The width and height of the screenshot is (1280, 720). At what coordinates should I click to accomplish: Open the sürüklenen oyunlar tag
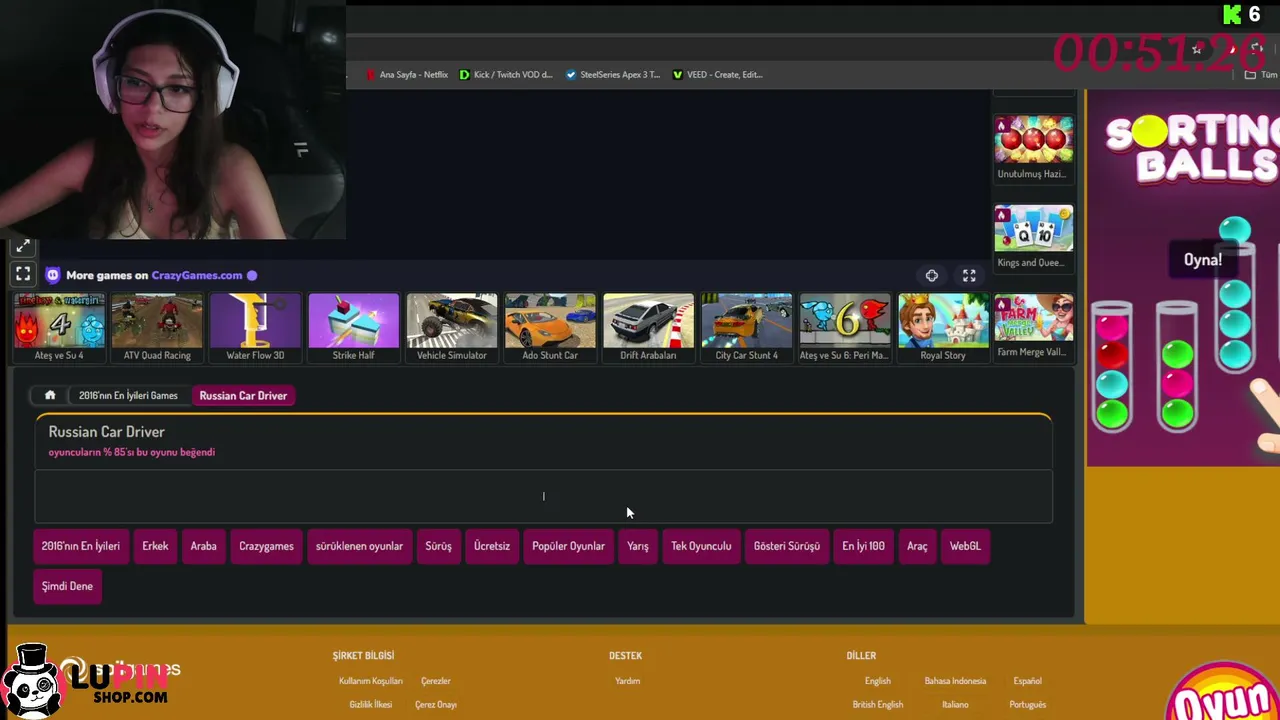[x=359, y=546]
